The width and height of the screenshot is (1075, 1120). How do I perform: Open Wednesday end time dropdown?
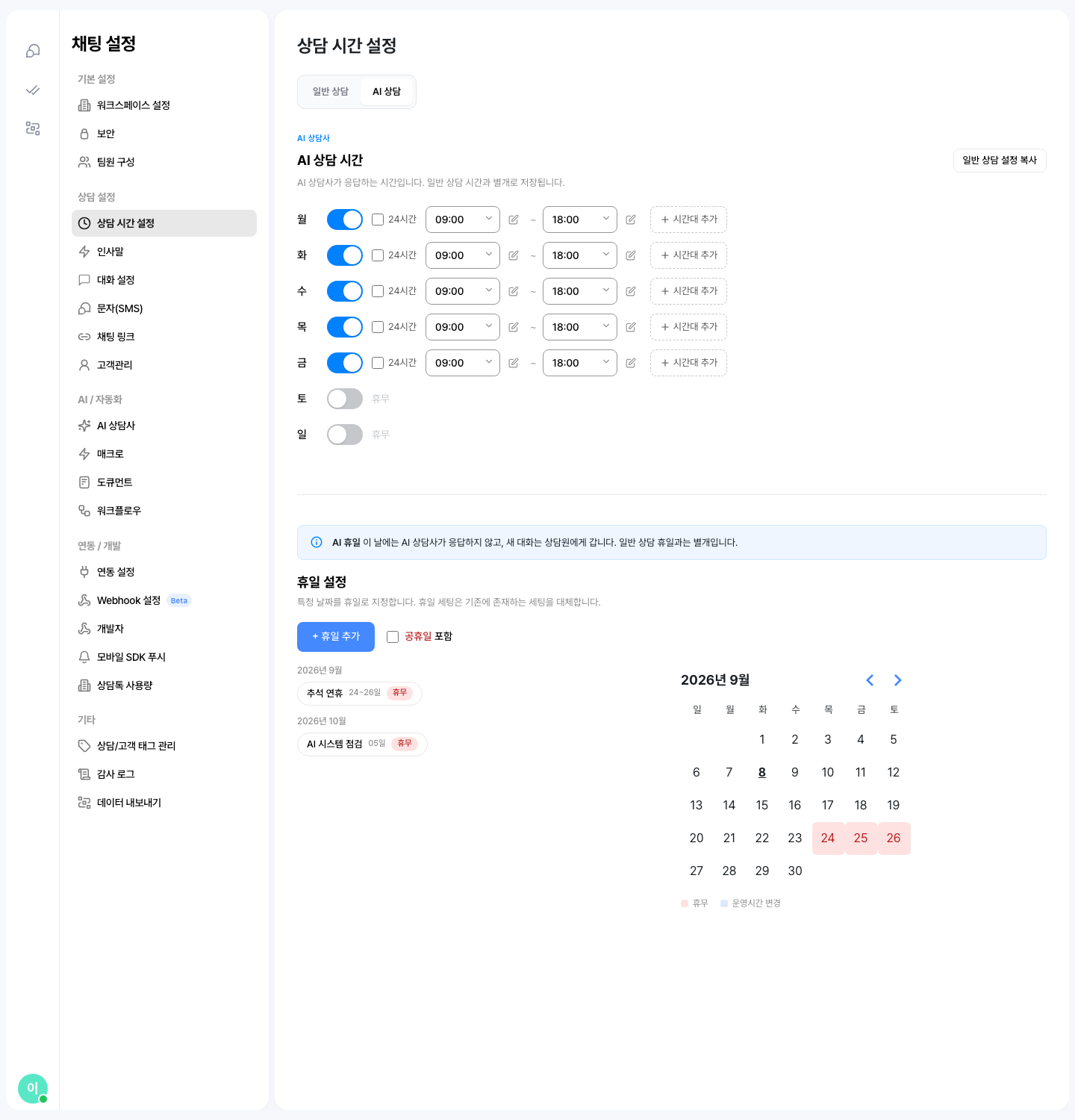coord(580,291)
